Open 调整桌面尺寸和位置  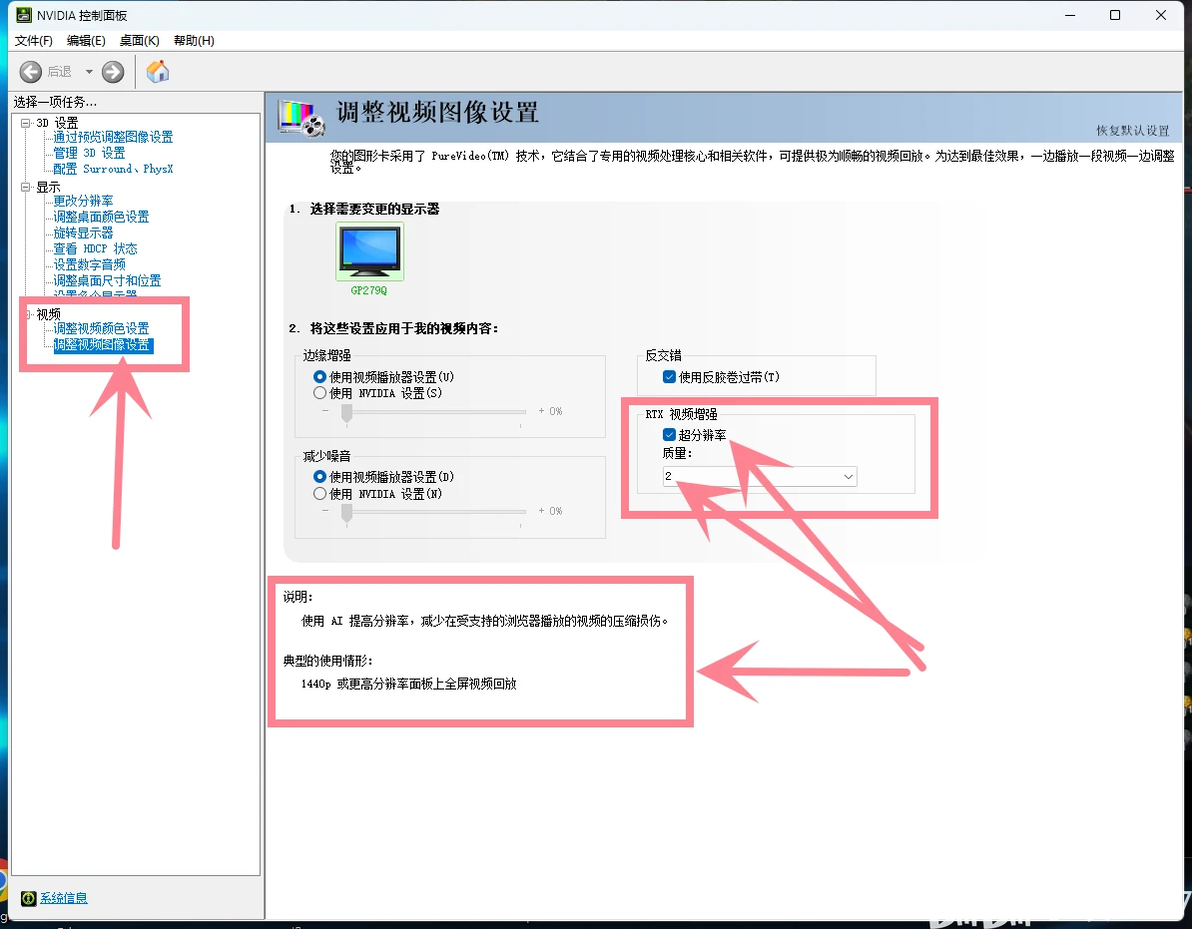pyautogui.click(x=107, y=281)
